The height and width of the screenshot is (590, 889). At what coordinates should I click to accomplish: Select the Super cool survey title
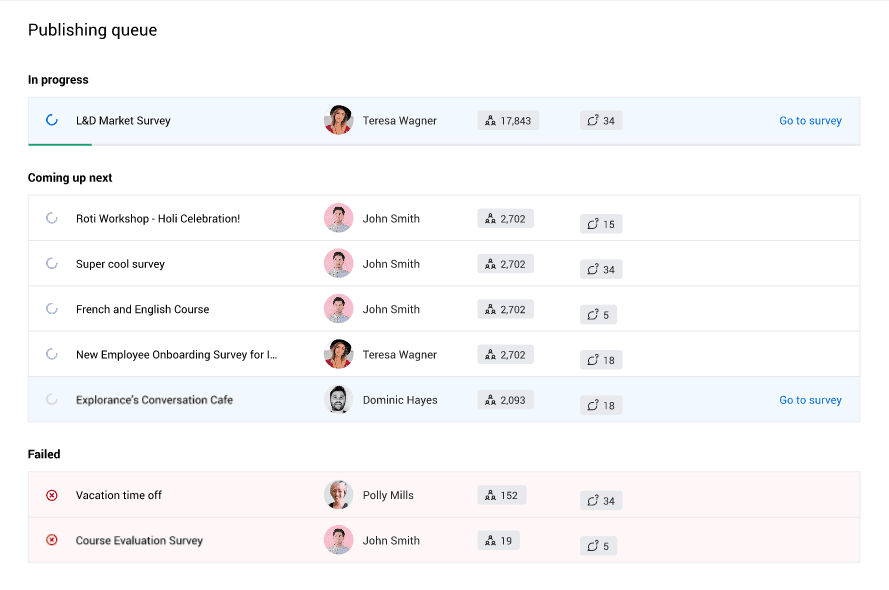120,264
